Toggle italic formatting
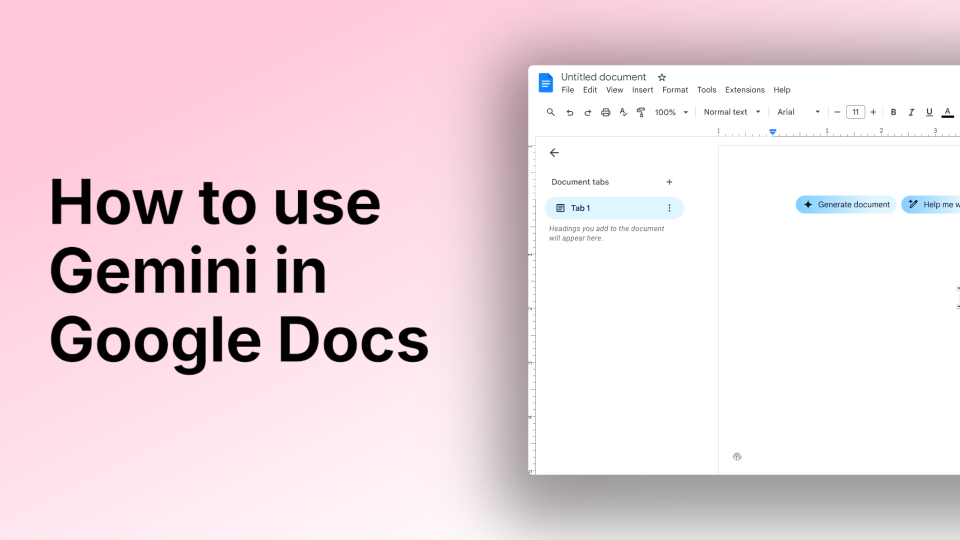The width and height of the screenshot is (960, 540). [911, 112]
